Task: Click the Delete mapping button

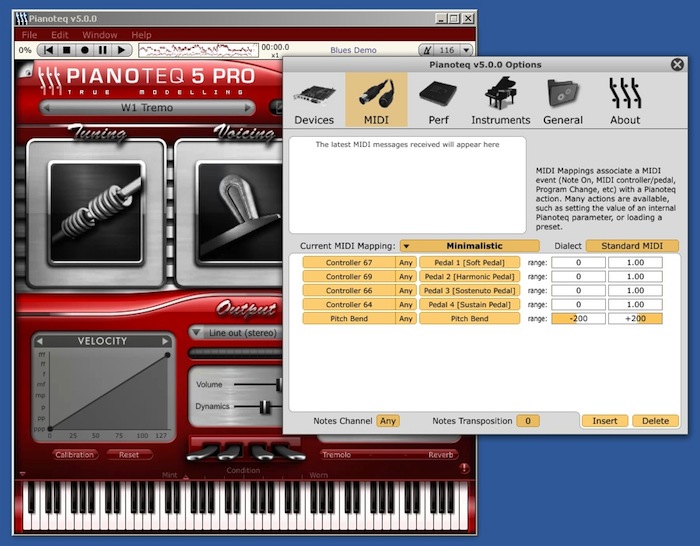Action: [655, 421]
